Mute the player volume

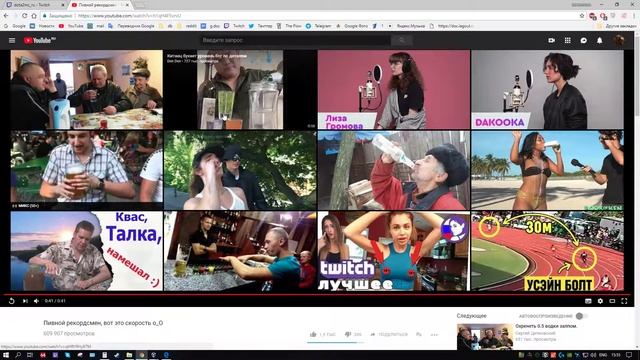point(36,301)
